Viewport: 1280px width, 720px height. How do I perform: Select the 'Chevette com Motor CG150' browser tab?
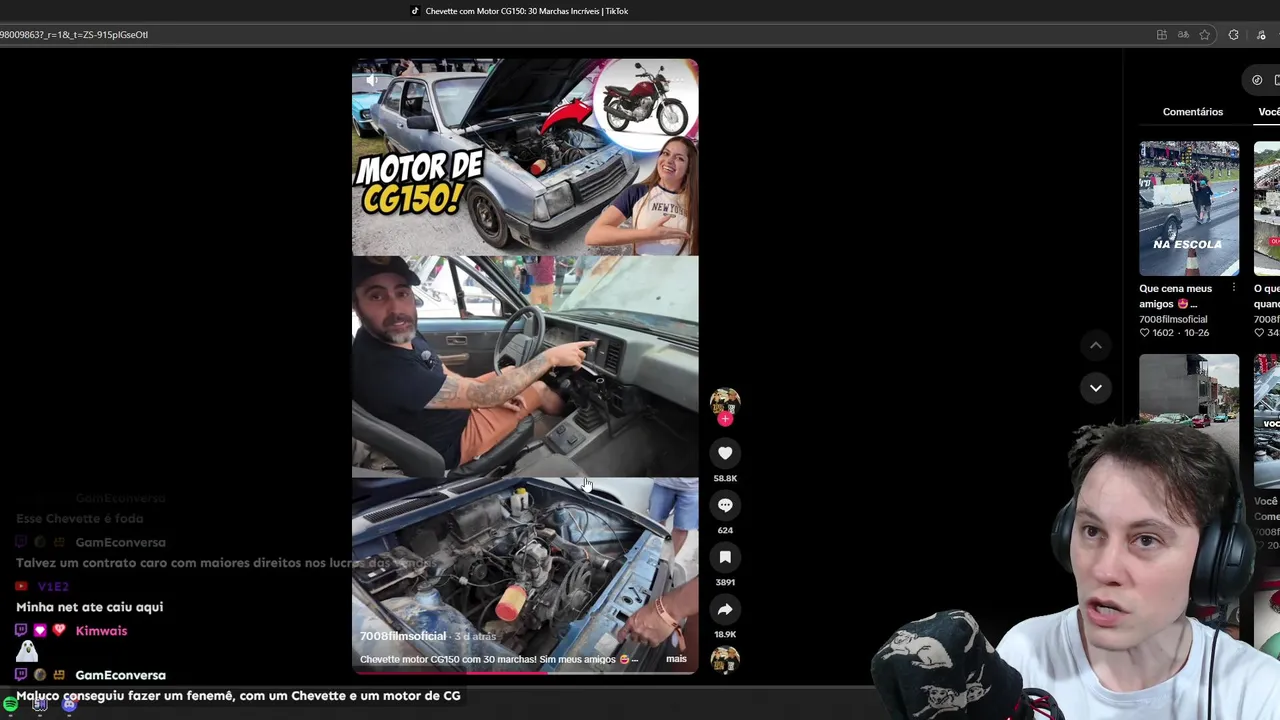pos(520,11)
